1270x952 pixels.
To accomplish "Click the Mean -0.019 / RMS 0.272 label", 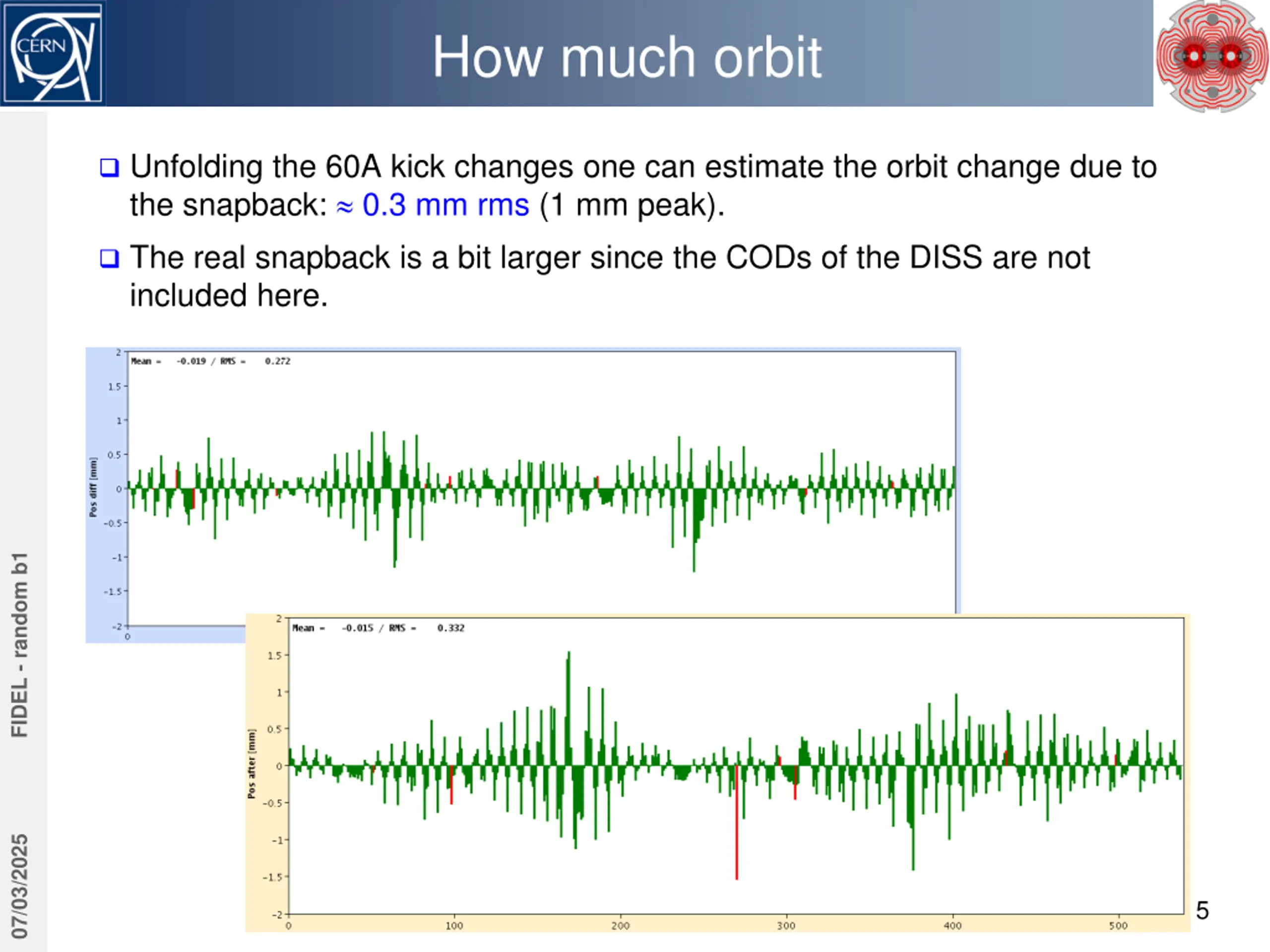I will pos(211,361).
